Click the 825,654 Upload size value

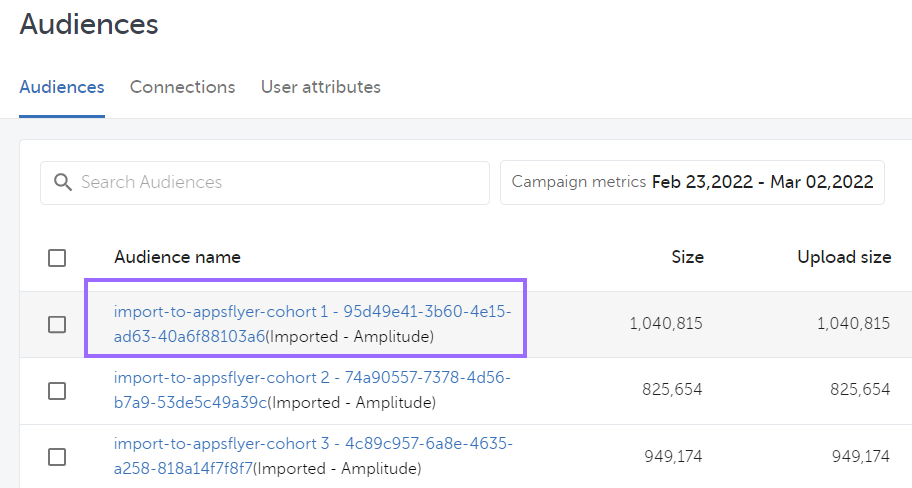(x=859, y=390)
